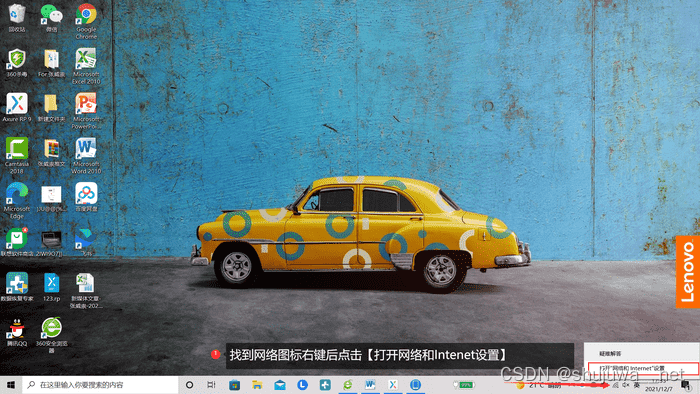700x394 pixels.
Task: Click the network icon in the system tray
Action: coord(616,385)
